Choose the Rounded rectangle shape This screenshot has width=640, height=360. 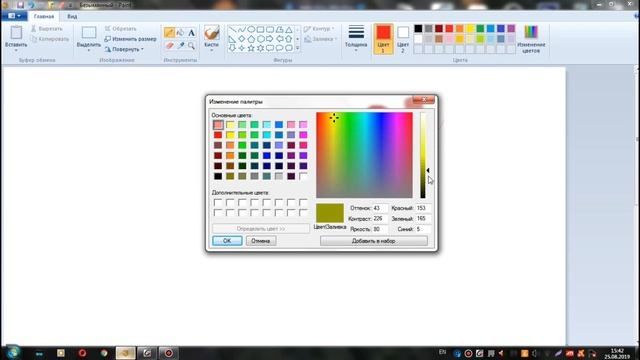coord(270,29)
